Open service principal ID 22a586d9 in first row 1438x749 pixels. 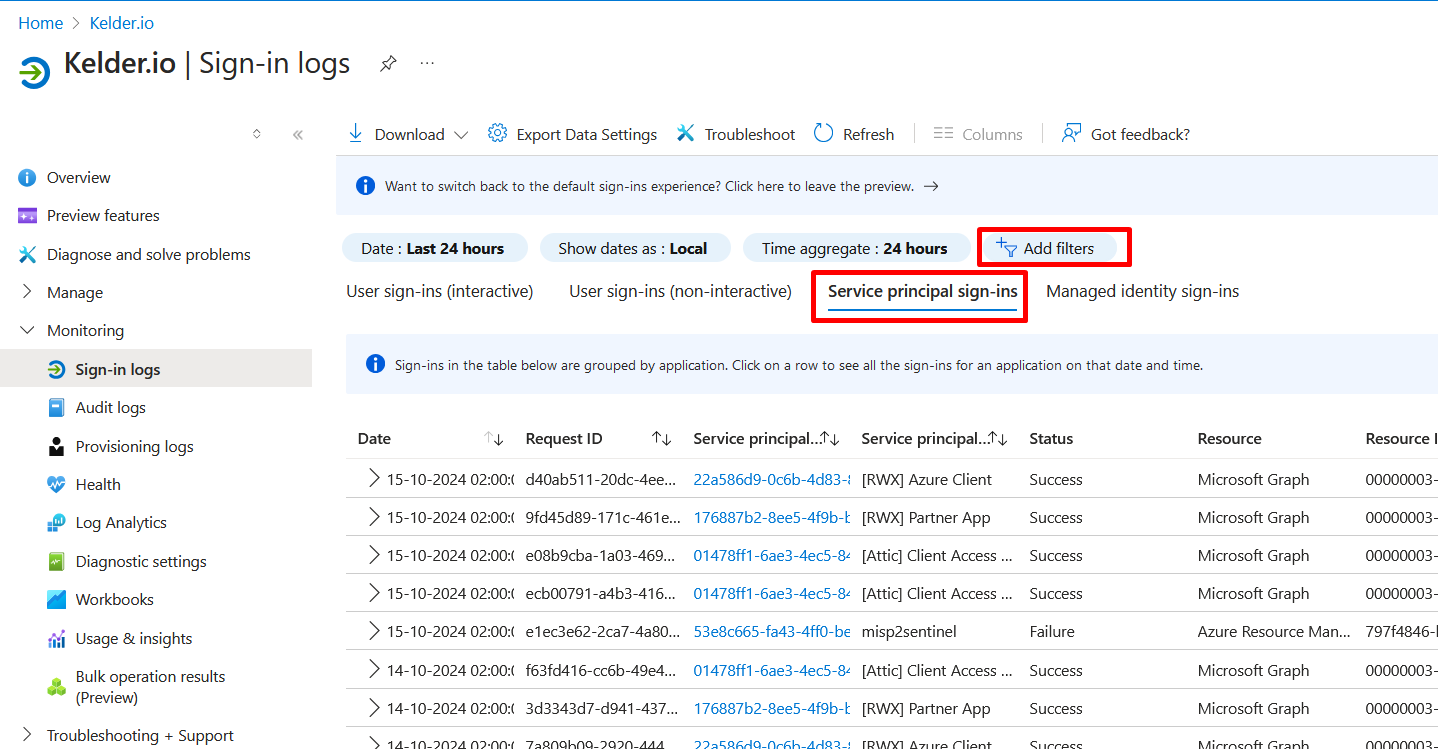pyautogui.click(x=772, y=479)
